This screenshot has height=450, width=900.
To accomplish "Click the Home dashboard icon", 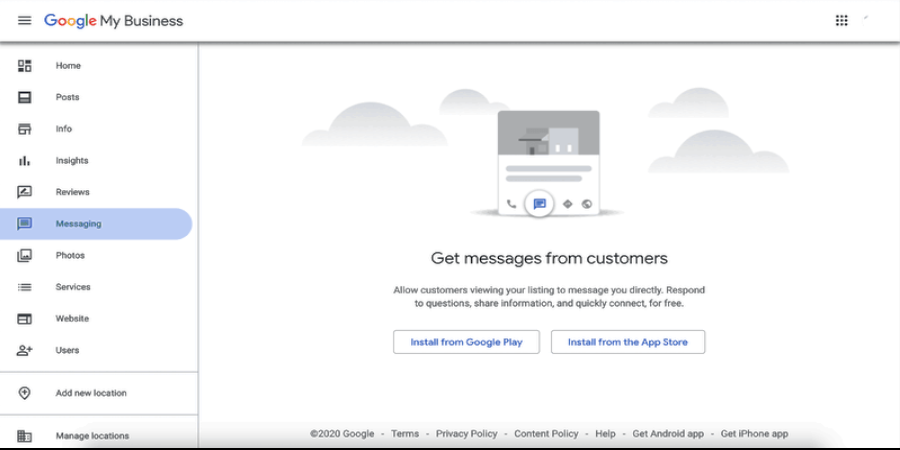I will 24,65.
